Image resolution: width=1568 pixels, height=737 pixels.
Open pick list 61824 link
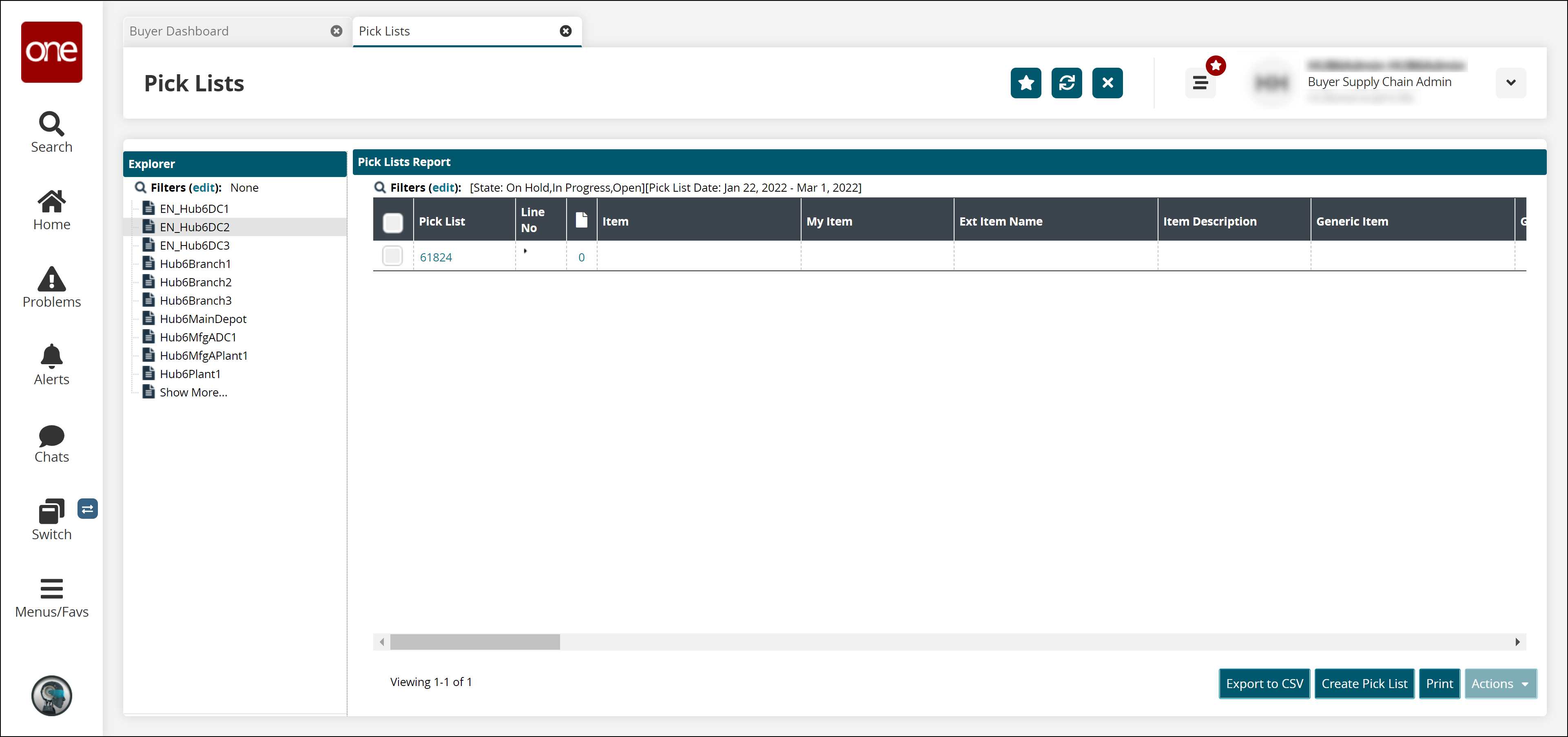click(x=436, y=257)
